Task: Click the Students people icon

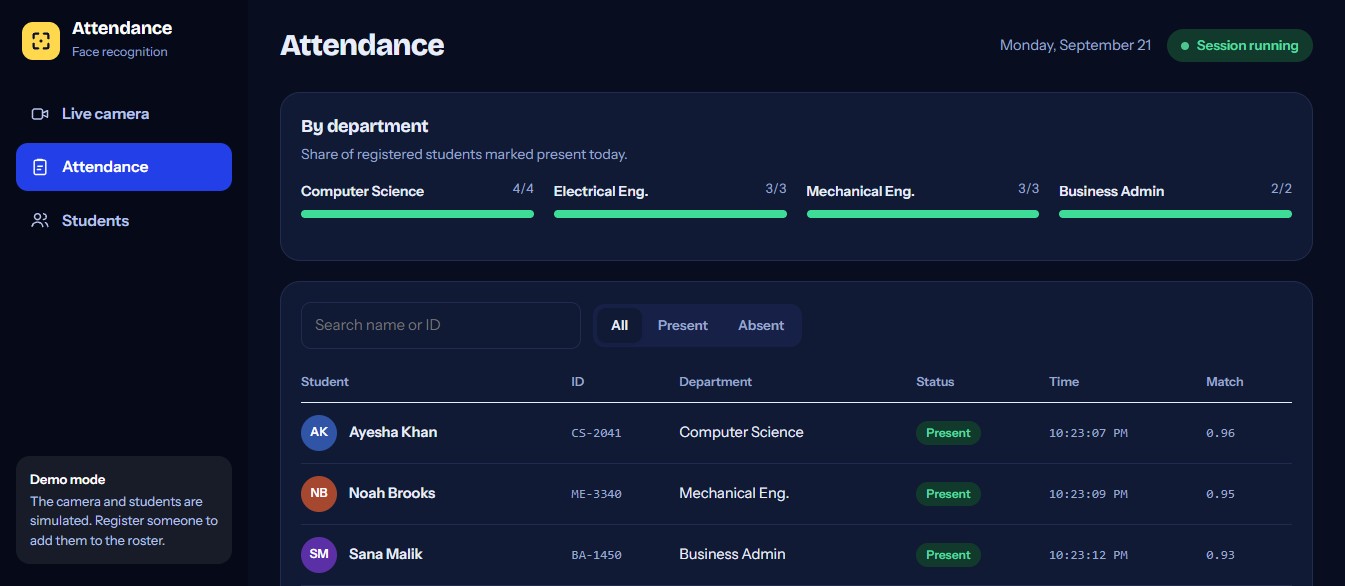Action: [x=40, y=220]
